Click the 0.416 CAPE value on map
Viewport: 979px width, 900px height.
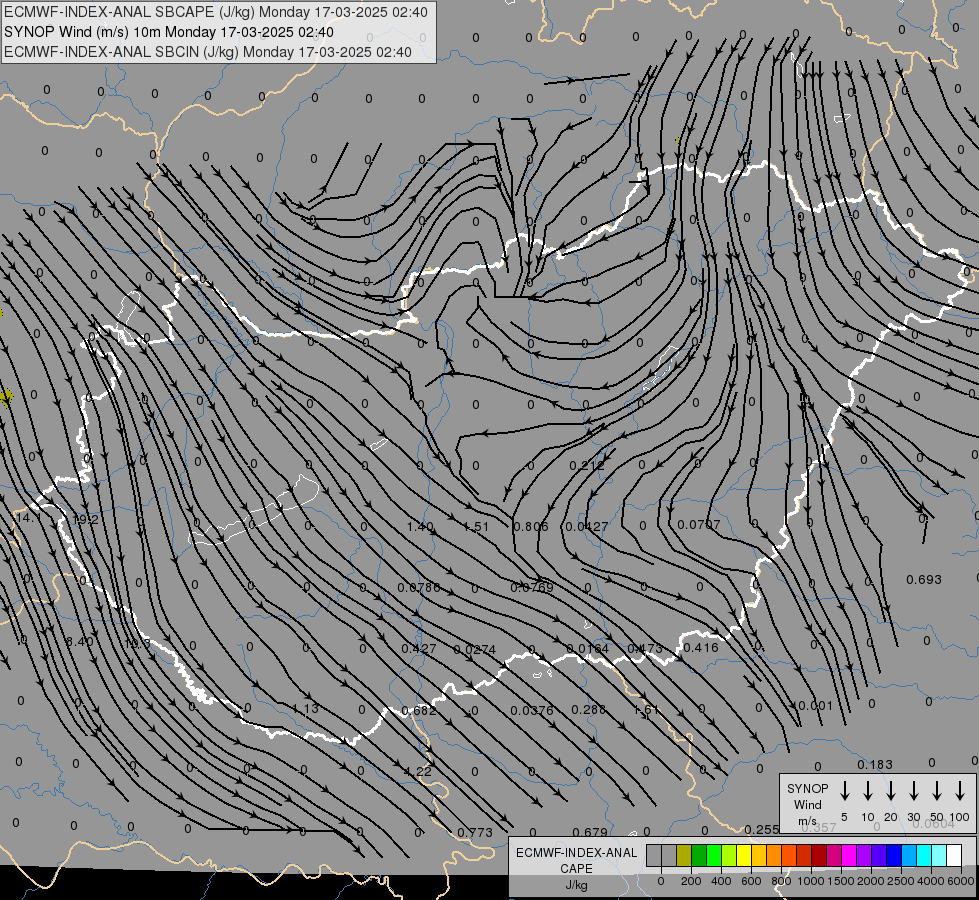pyautogui.click(x=701, y=647)
